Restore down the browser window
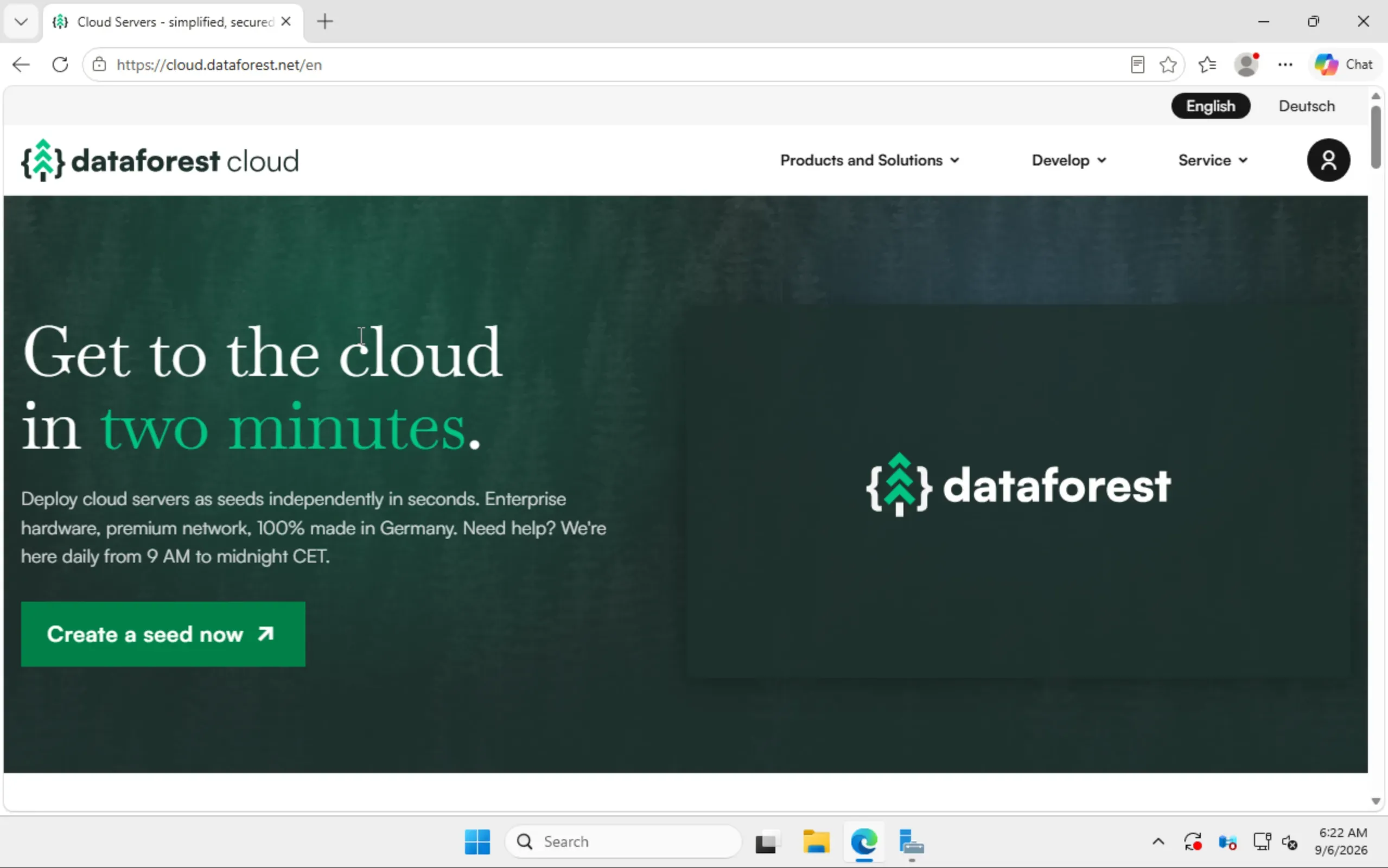The height and width of the screenshot is (868, 1388). [1313, 22]
